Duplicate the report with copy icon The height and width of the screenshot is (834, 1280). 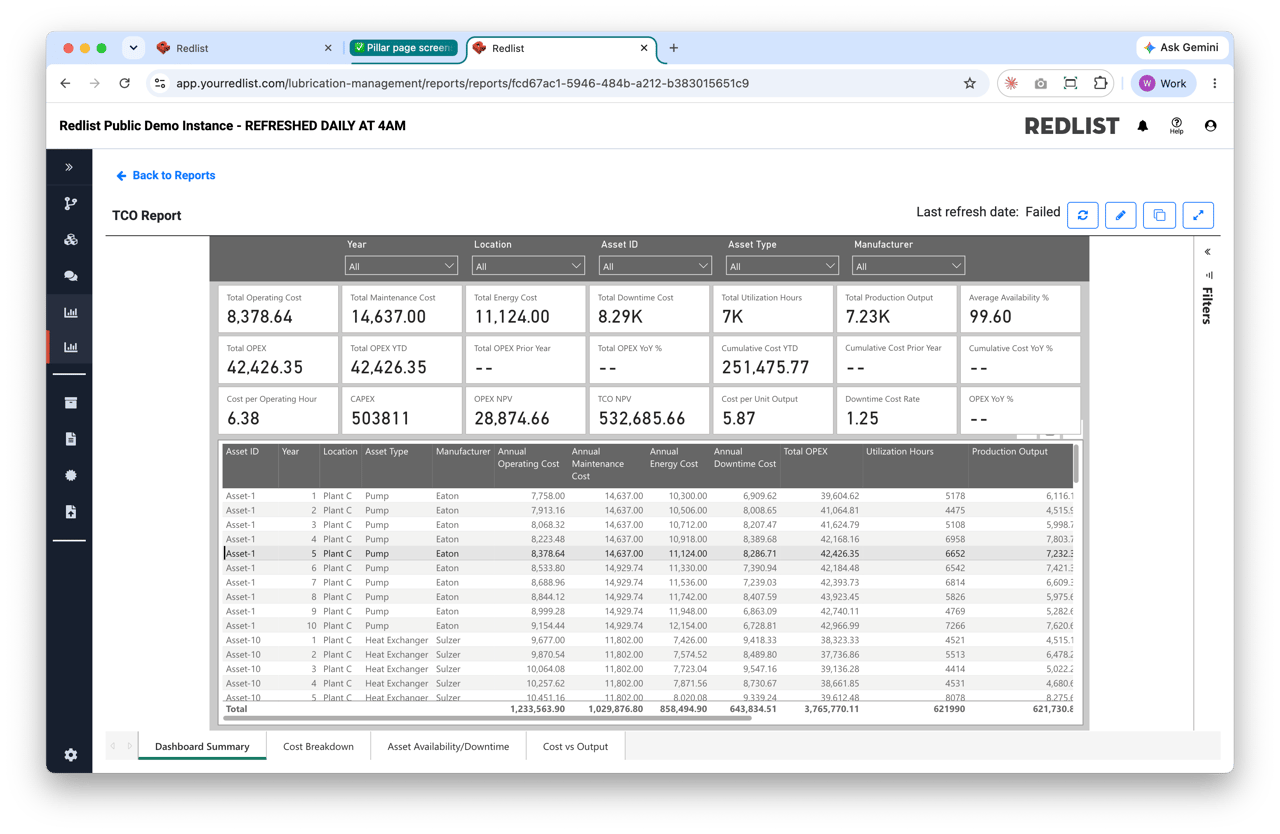tap(1159, 215)
